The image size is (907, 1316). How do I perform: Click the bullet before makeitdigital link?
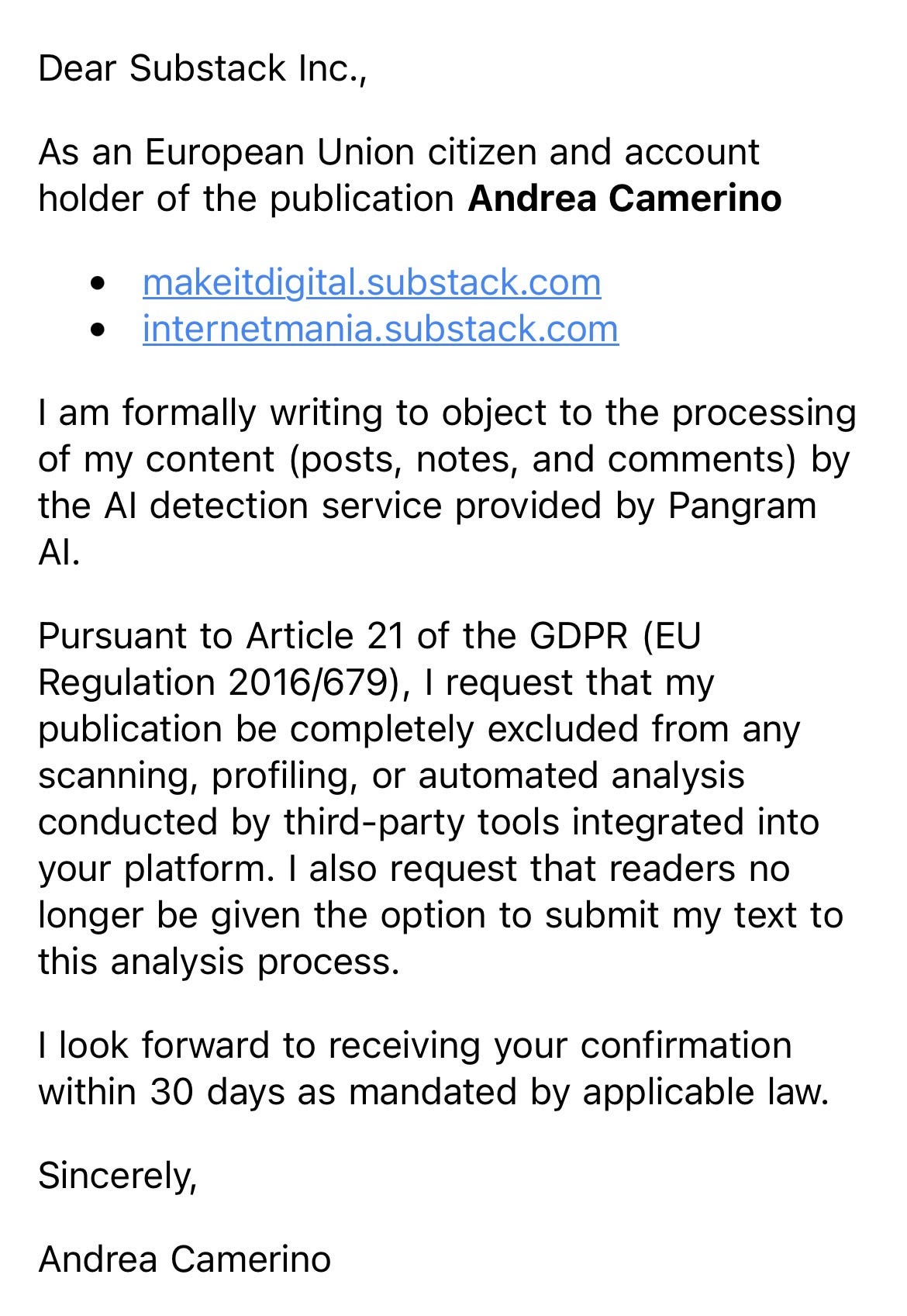coord(97,285)
